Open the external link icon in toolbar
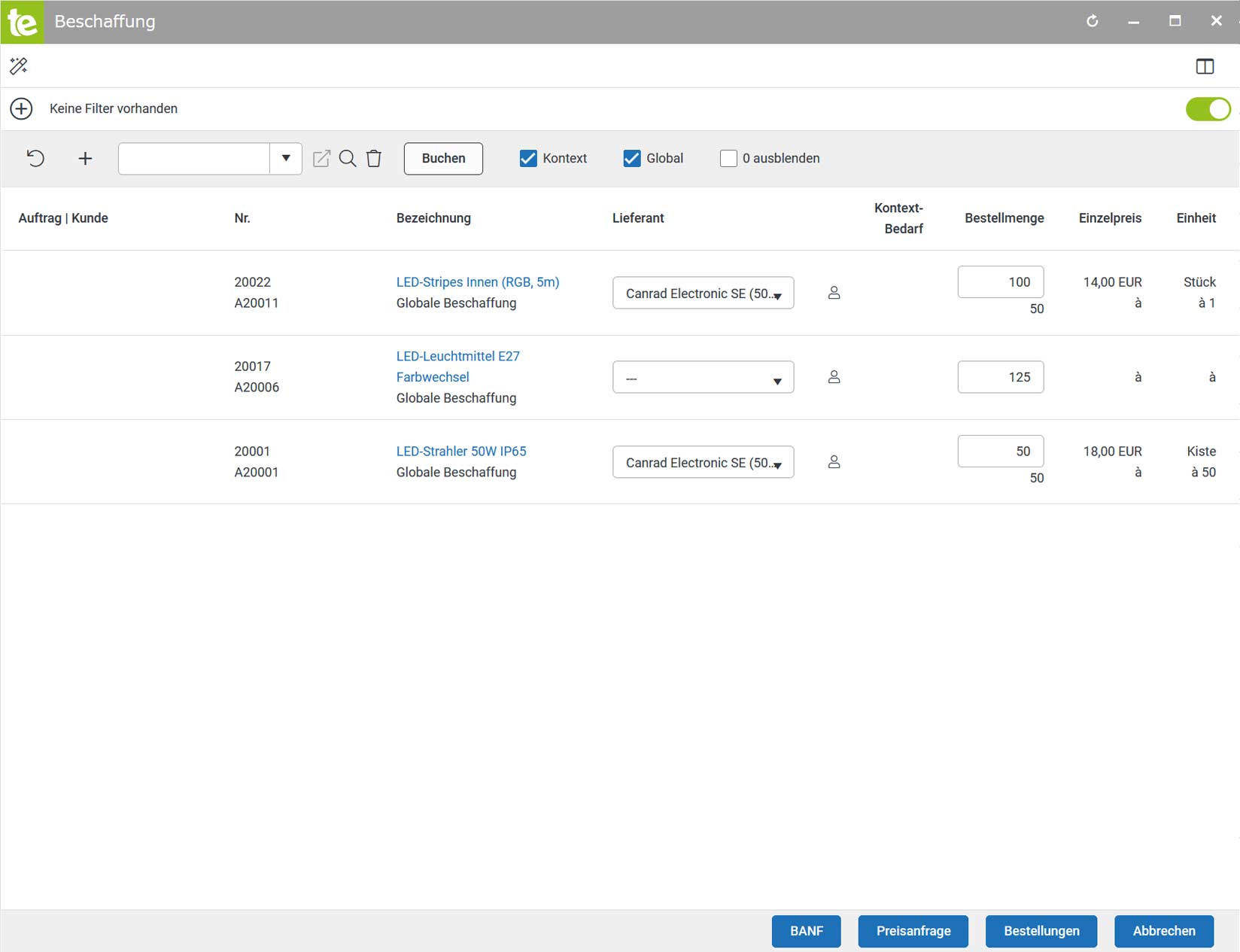The width and height of the screenshot is (1240, 952). pos(321,158)
